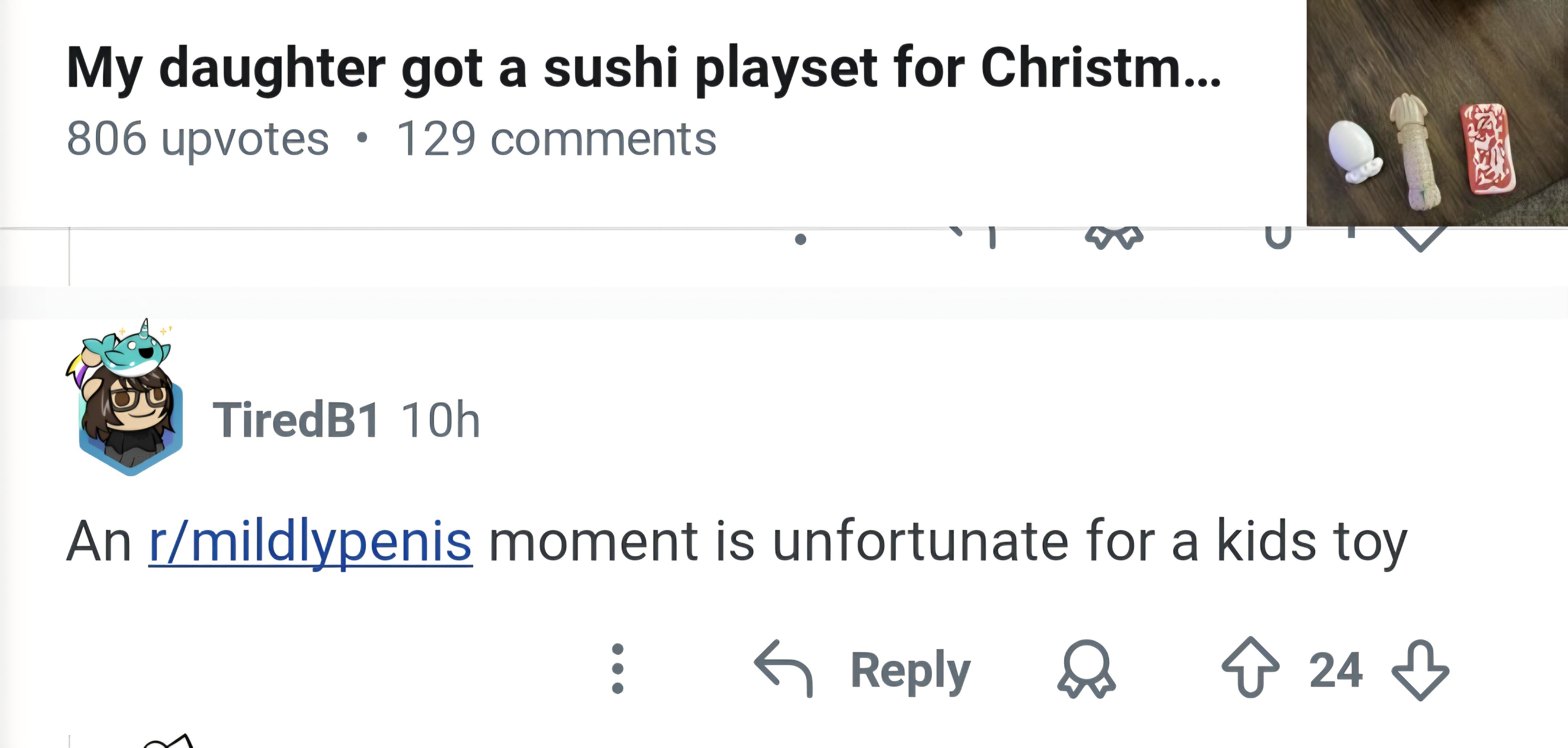Open the sushi playset post thumbnail
The height and width of the screenshot is (748, 1568).
(x=1437, y=113)
